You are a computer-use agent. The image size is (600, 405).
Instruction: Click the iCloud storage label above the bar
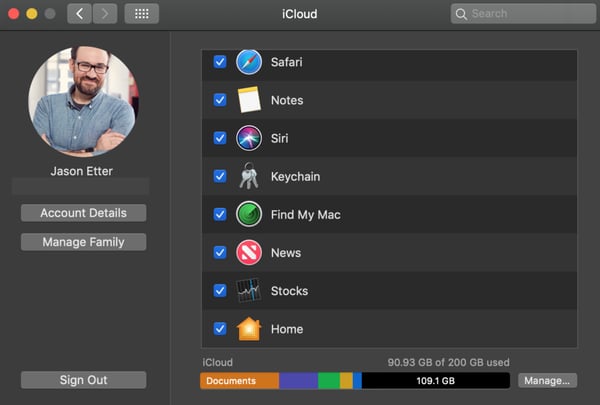(x=217, y=363)
